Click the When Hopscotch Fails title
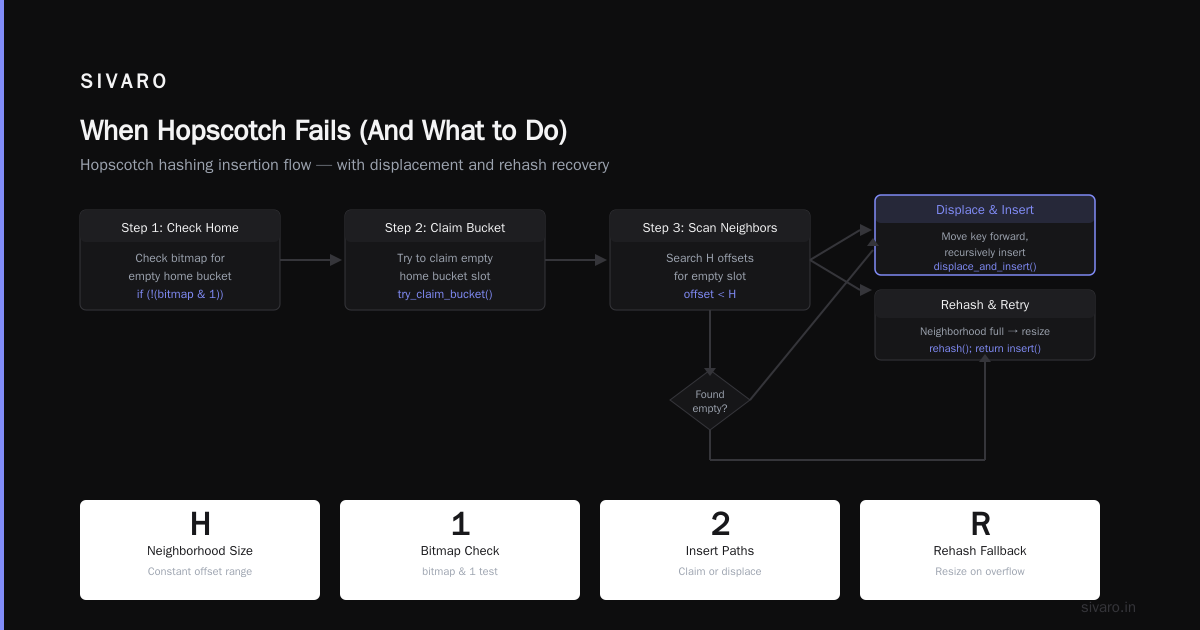The width and height of the screenshot is (1200, 630). (324, 131)
